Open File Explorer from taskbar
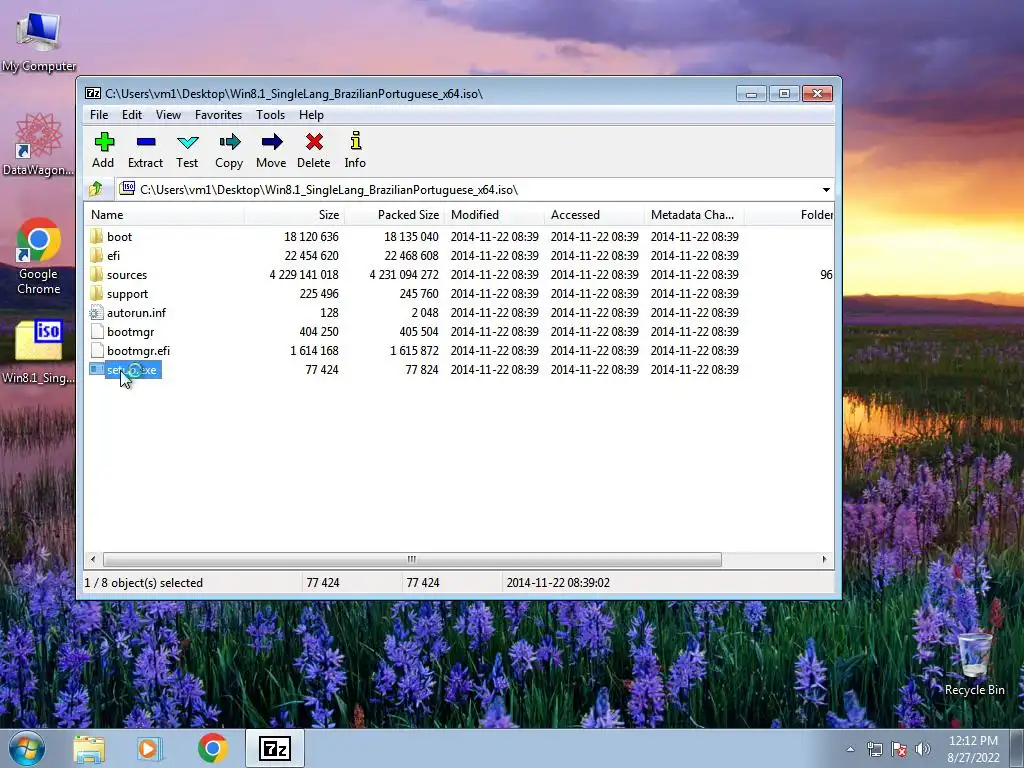Screen dimensions: 1024x768 [89, 748]
